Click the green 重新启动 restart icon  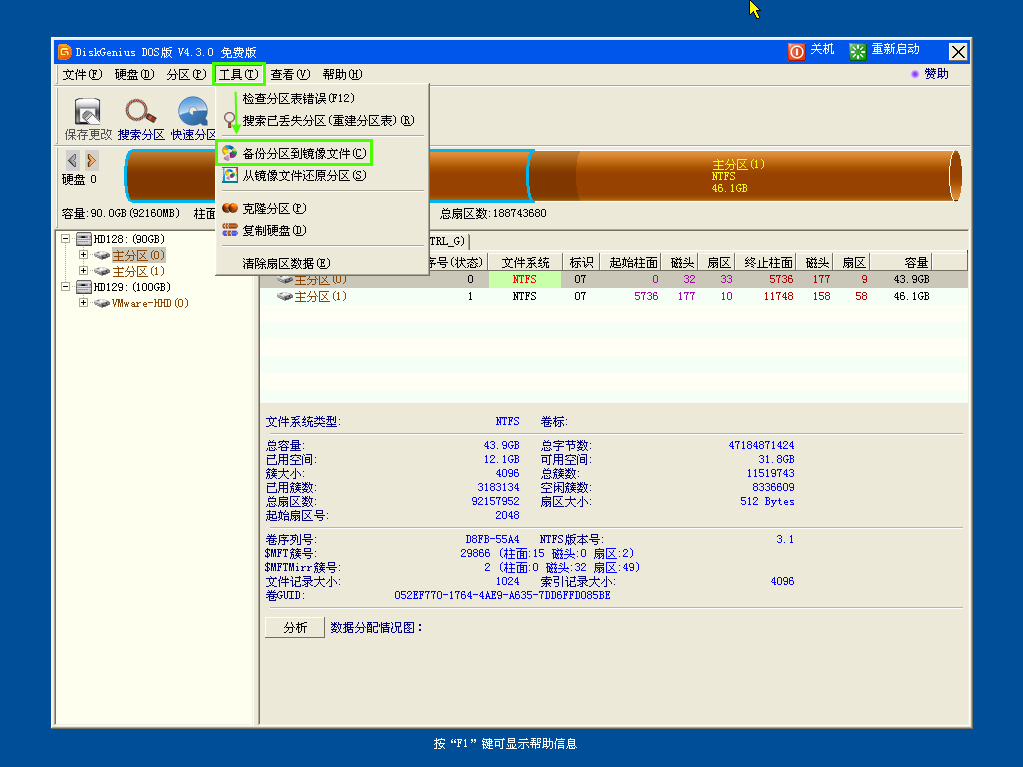tap(857, 52)
